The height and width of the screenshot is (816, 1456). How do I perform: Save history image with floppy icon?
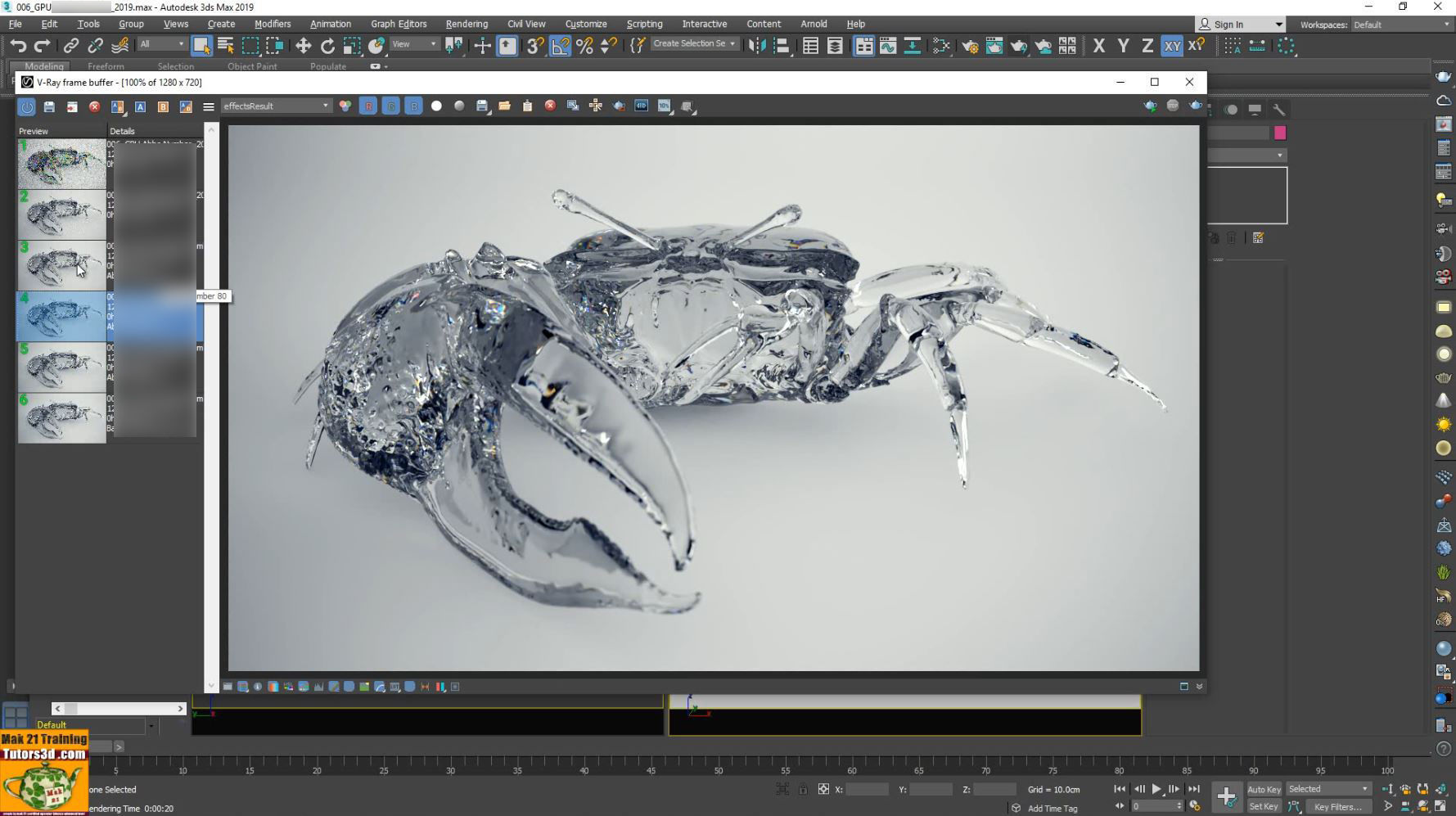coord(49,106)
